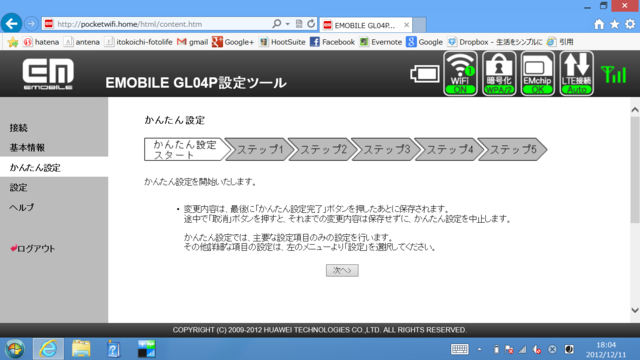
Task: Open 引用 bookmark
Action: pyautogui.click(x=560, y=42)
